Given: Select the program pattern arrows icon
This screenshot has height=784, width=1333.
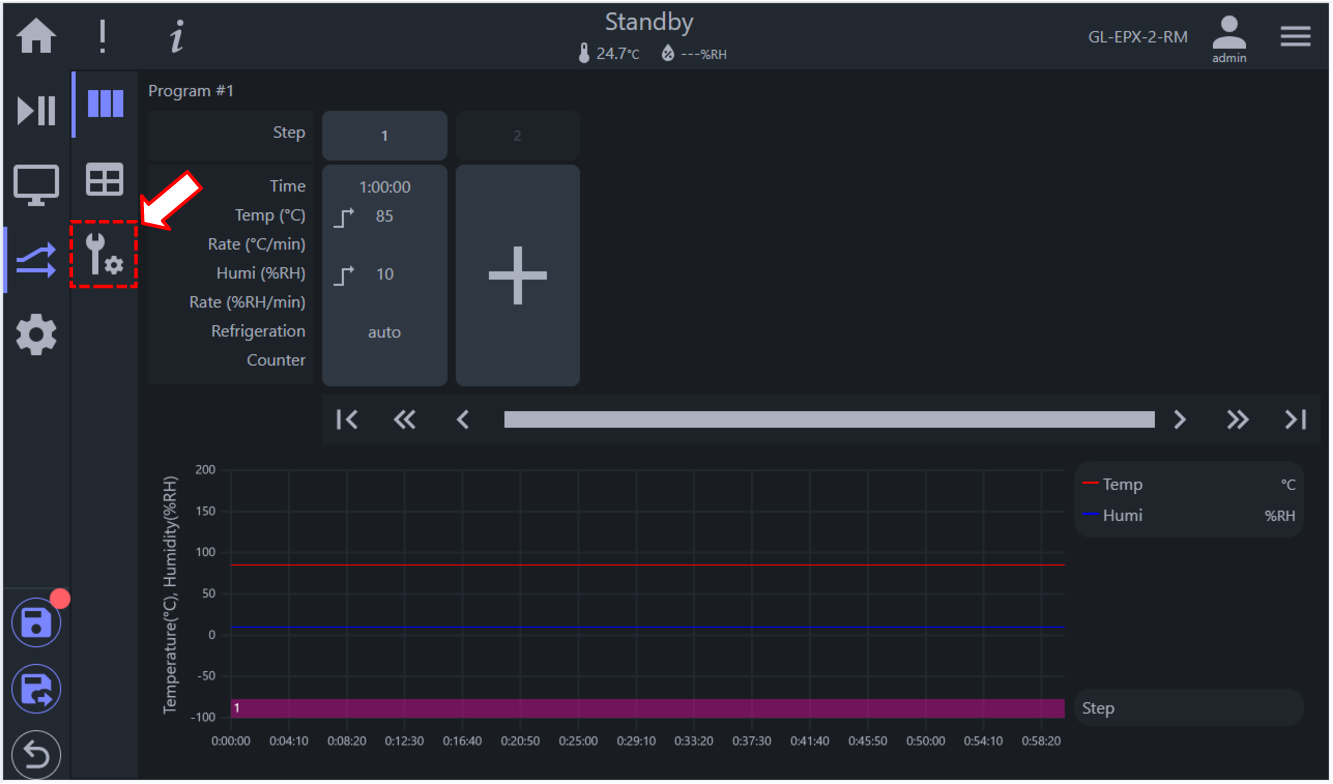Looking at the screenshot, I should [x=36, y=260].
